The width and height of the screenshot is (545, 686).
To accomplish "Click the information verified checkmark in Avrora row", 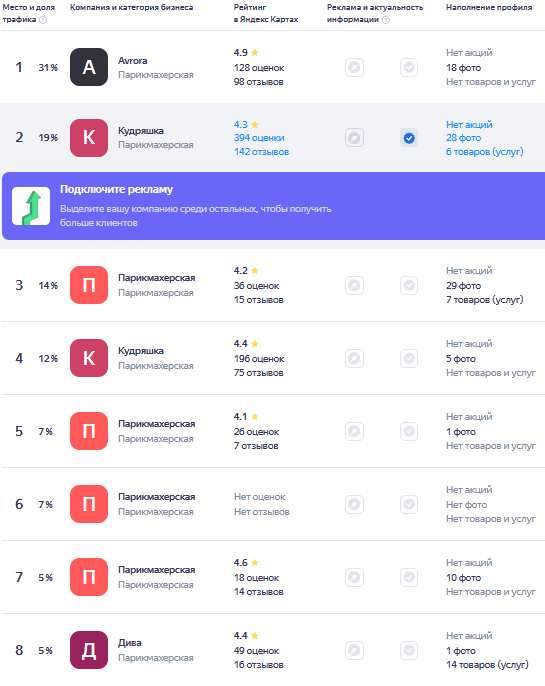I will click(x=409, y=67).
